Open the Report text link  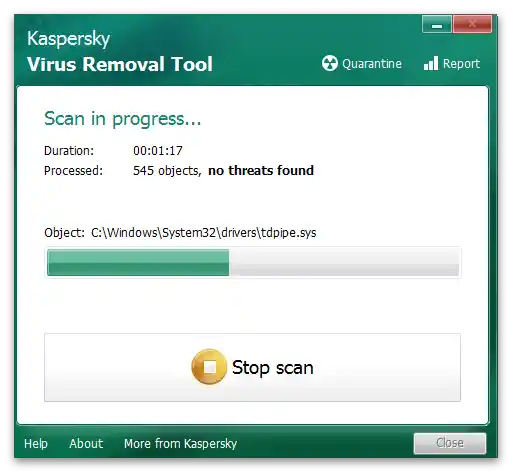point(461,64)
